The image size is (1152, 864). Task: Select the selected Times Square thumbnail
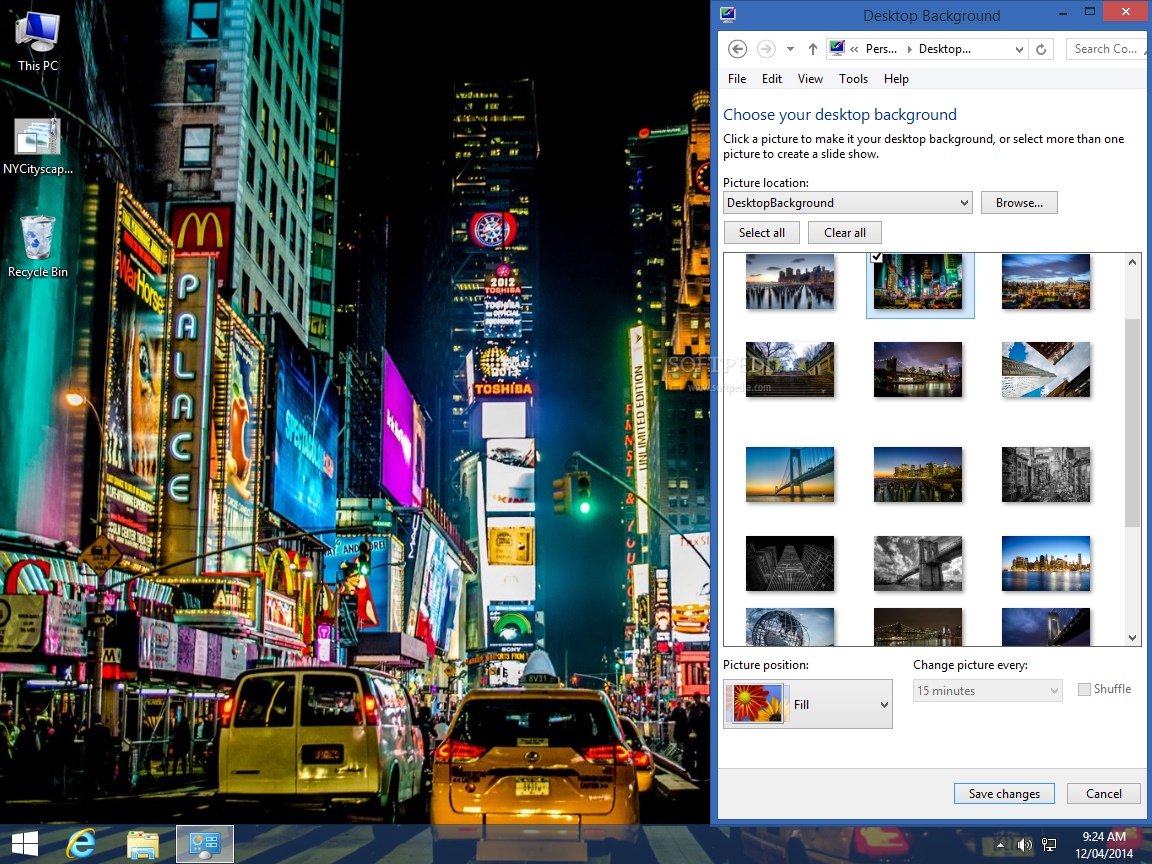coord(918,282)
